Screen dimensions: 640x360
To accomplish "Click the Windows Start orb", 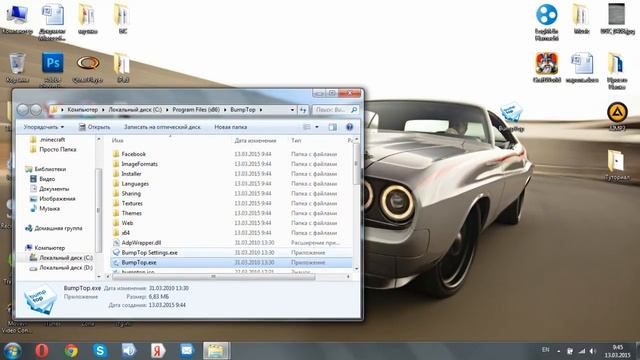I will pos(12,351).
